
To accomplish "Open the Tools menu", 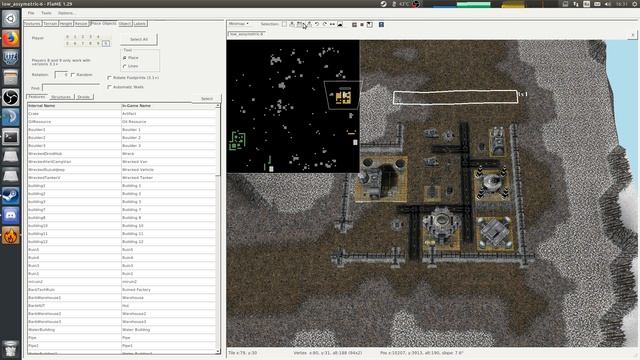I will coord(46,13).
